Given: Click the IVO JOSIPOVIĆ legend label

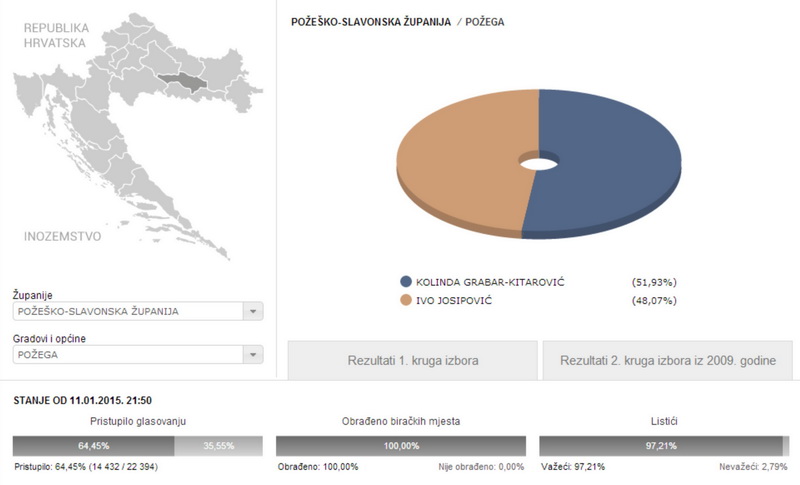Looking at the screenshot, I should pyautogui.click(x=454, y=300).
